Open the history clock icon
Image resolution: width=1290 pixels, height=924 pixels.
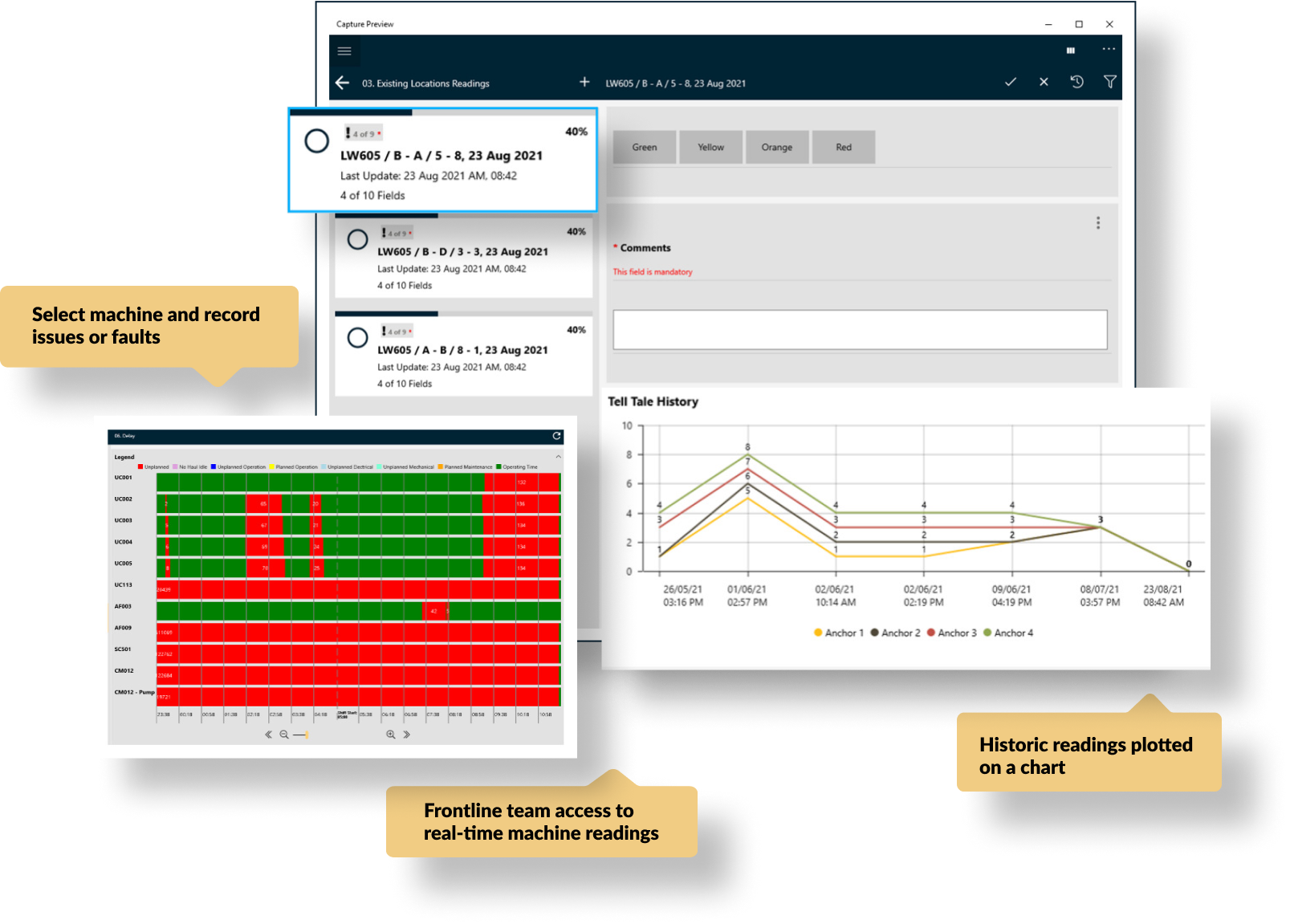click(1076, 82)
